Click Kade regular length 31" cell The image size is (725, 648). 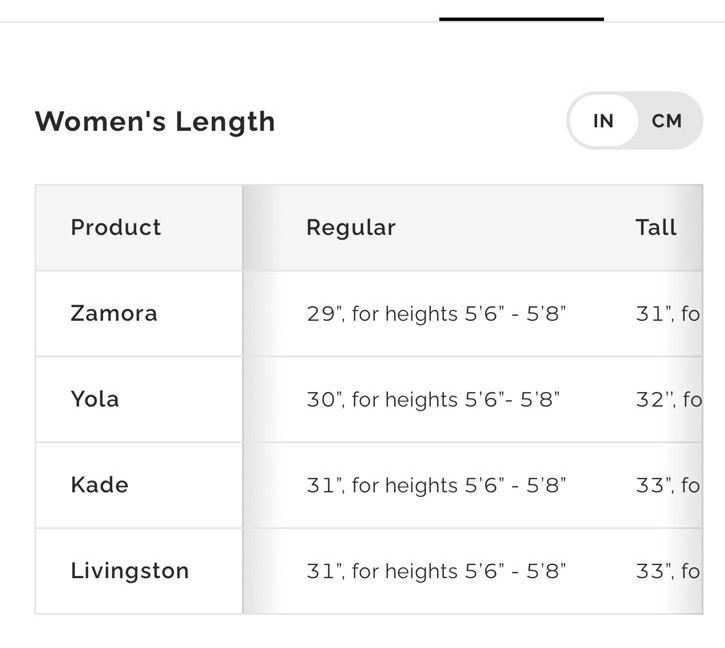click(436, 485)
